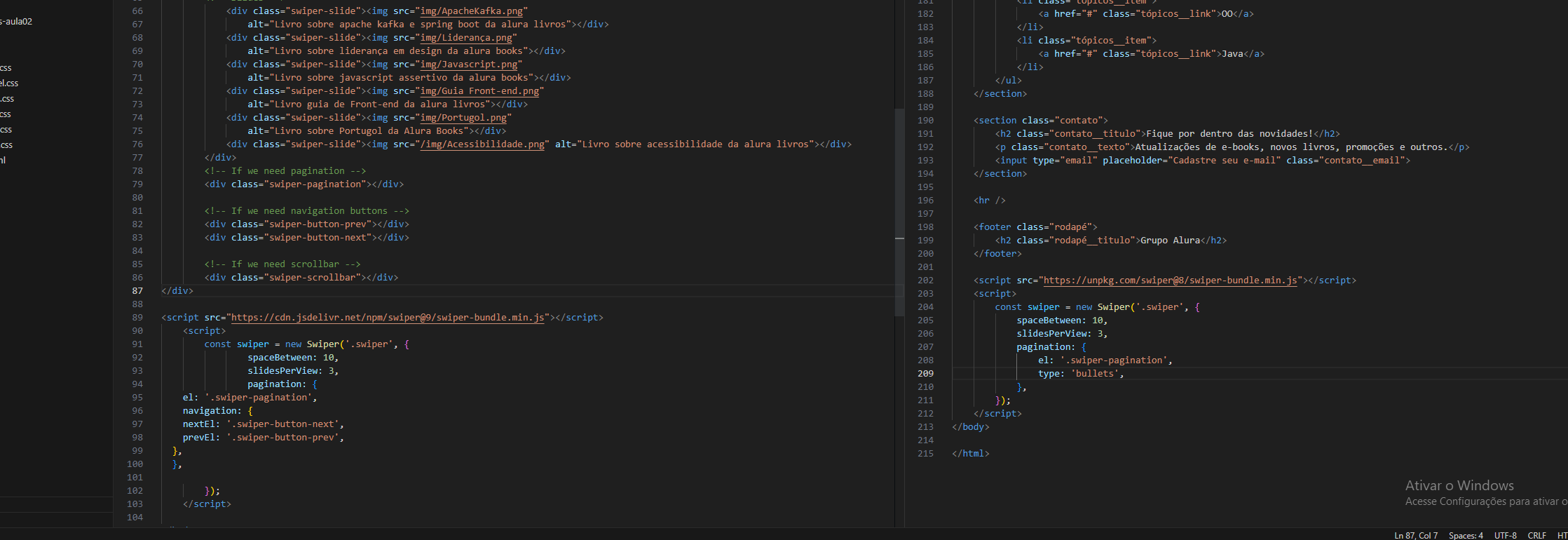The height and width of the screenshot is (540, 1568).
Task: Follow the img/Portugol.png link on line 74
Action: tap(463, 118)
